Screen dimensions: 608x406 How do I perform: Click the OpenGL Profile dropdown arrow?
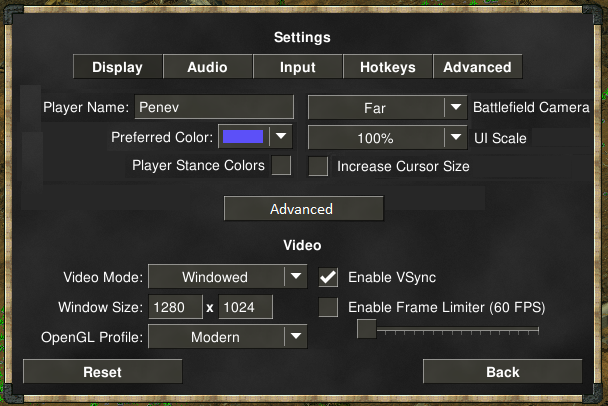[296, 336]
